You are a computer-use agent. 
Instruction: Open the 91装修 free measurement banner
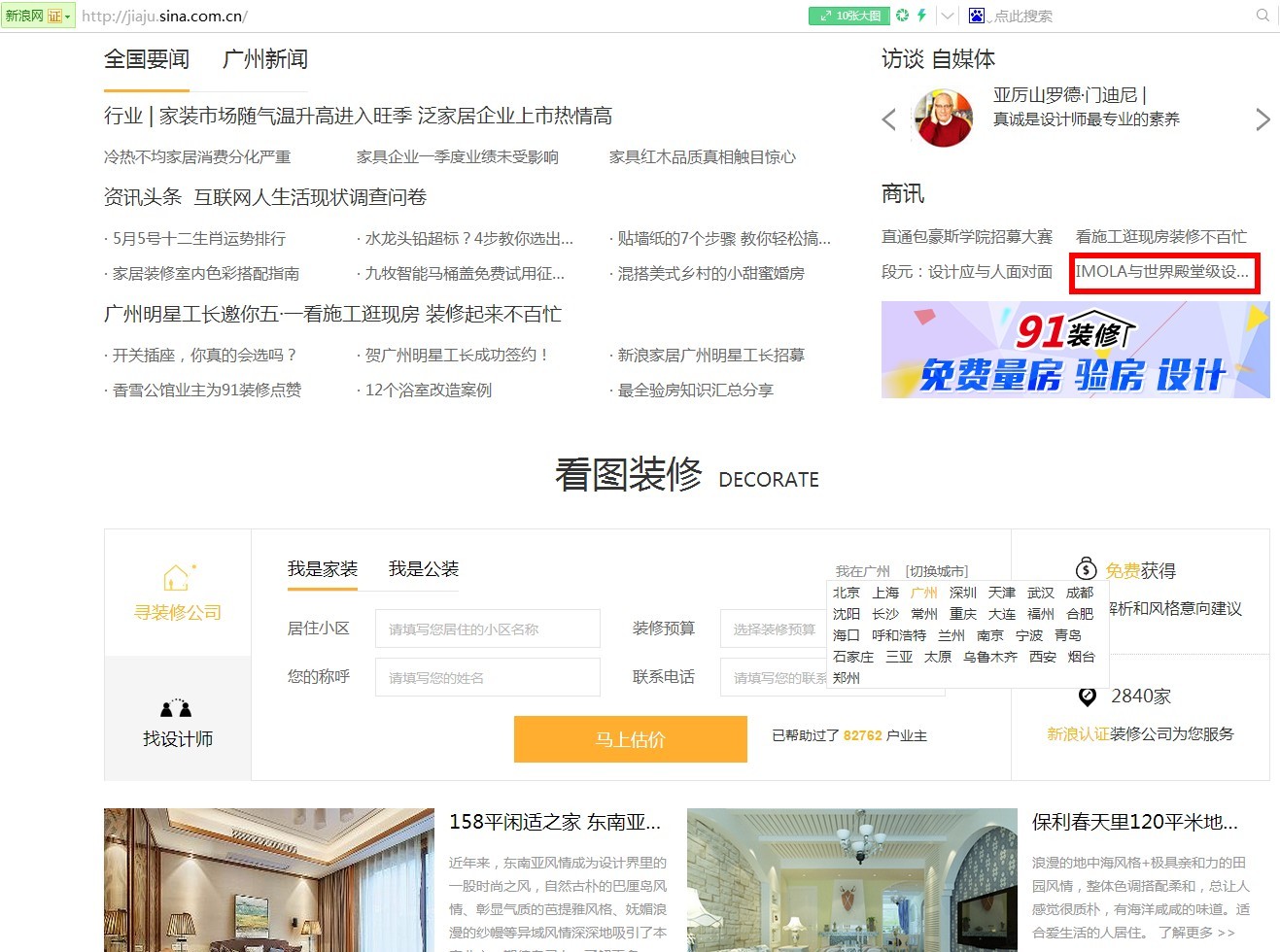[1075, 350]
